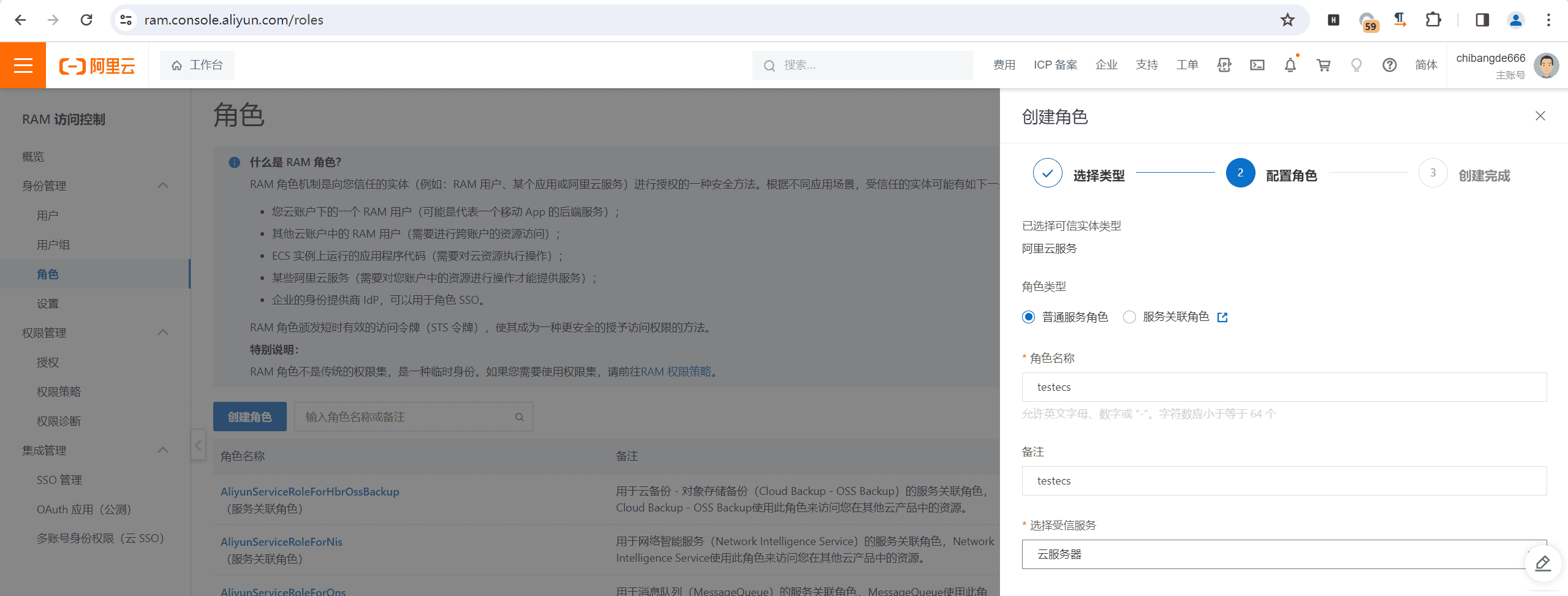The width and height of the screenshot is (1568, 596).
Task: Select the 服务关联角色 radio button
Action: (x=1129, y=317)
